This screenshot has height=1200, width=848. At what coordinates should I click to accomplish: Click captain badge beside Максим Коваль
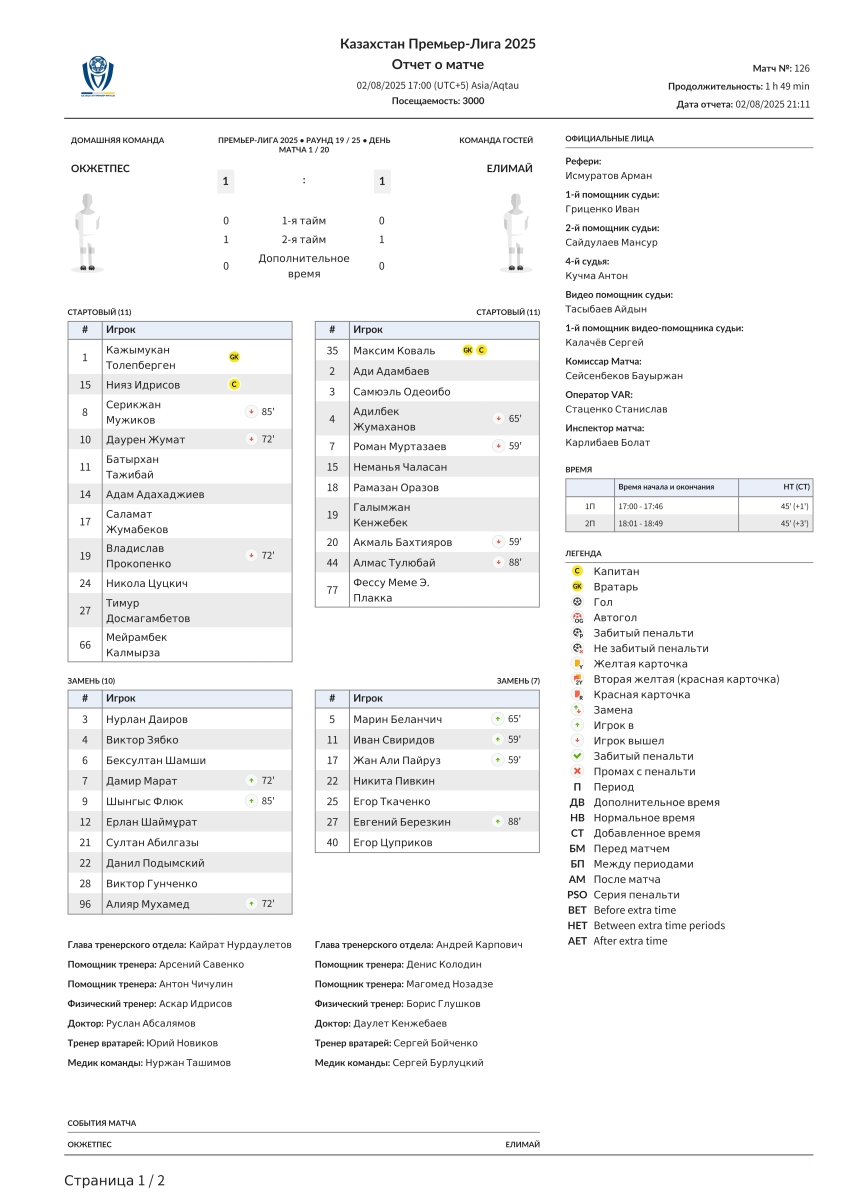tap(481, 350)
